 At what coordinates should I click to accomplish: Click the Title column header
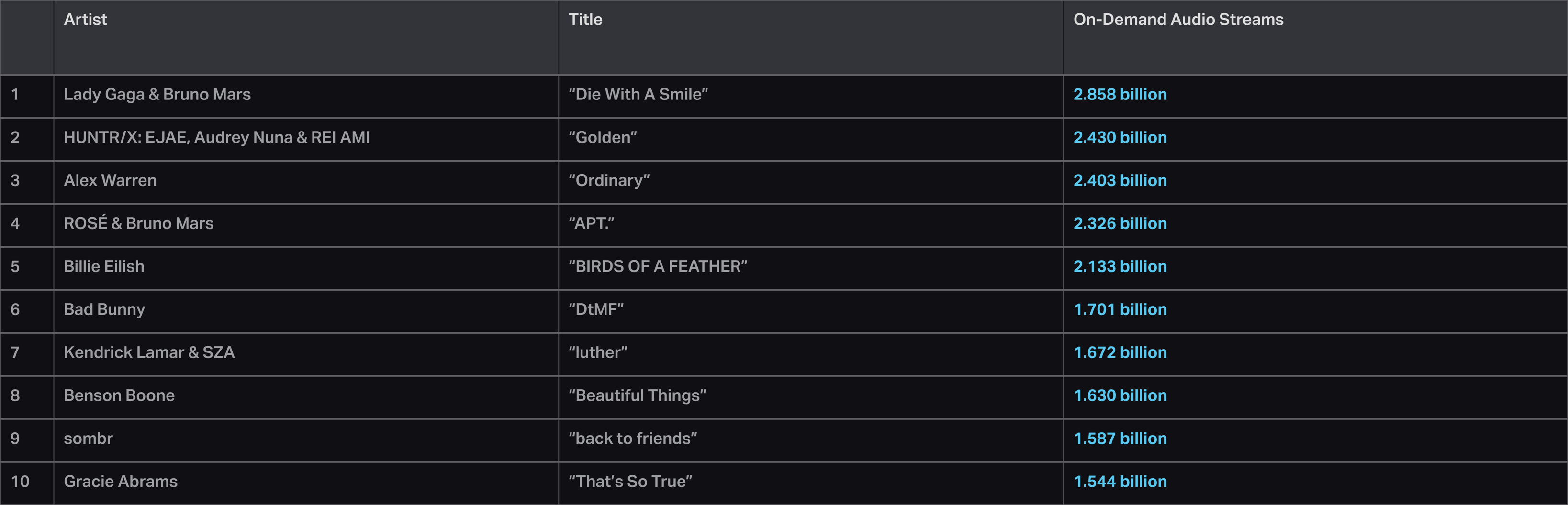point(585,20)
